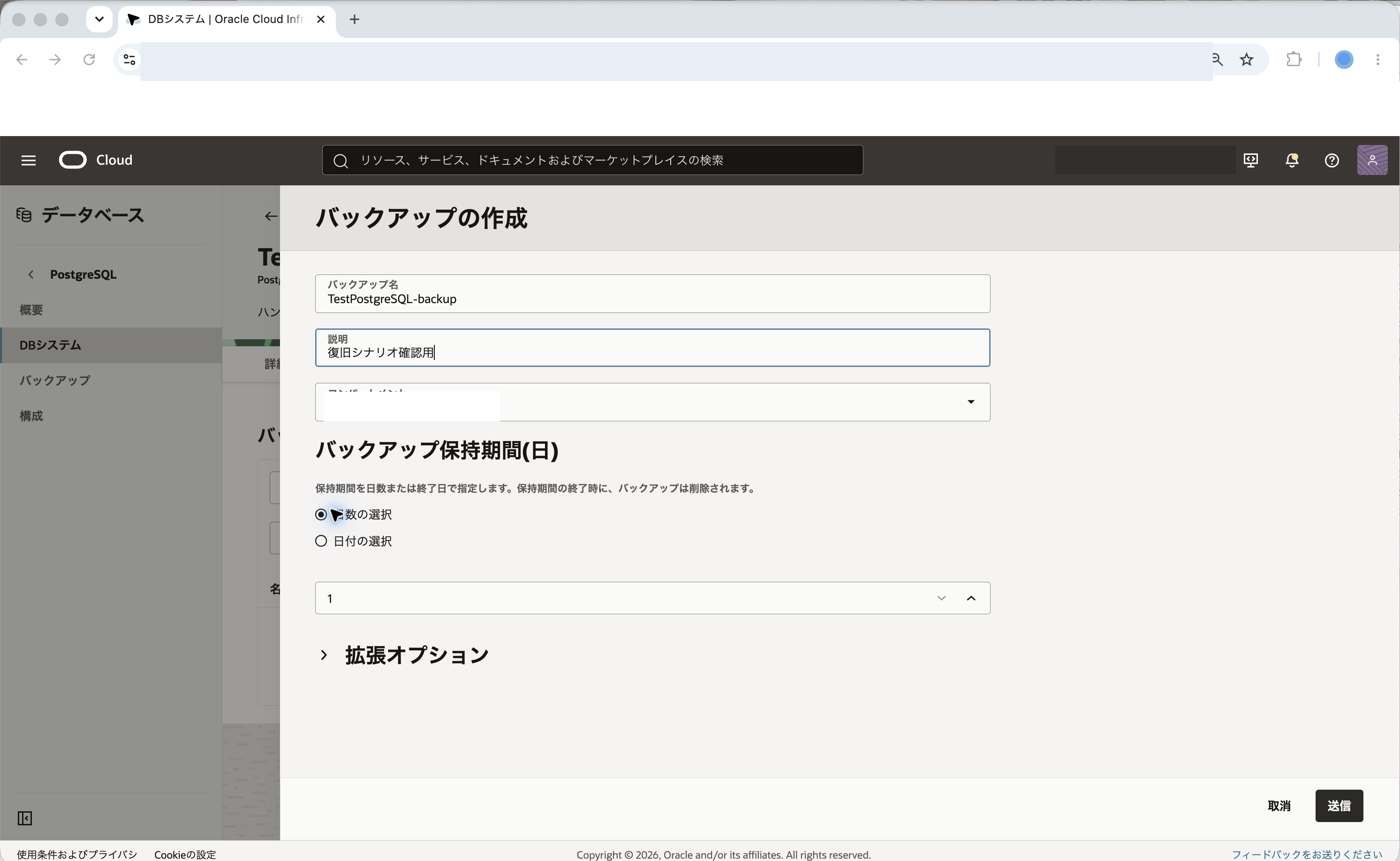Image resolution: width=1400 pixels, height=861 pixels.
Task: Open 概要 in the sidebar
Action: tap(31, 310)
